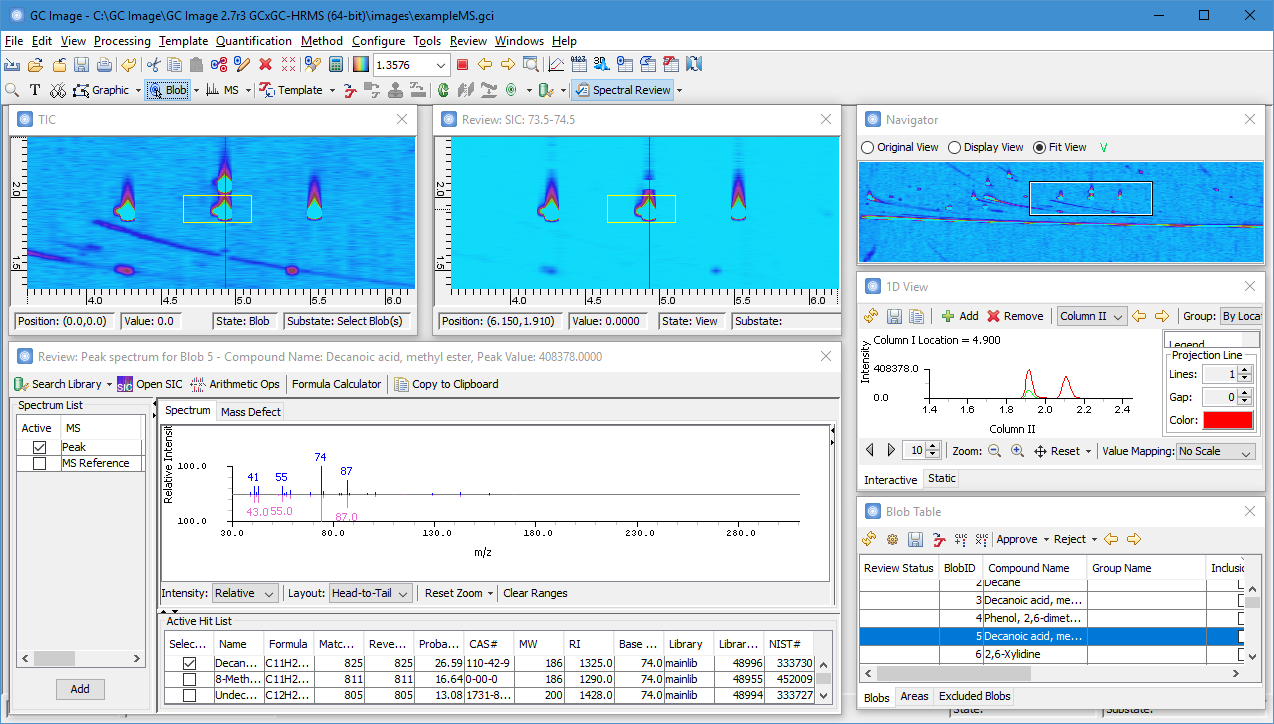Screen dimensions: 1274x724
Task: Open the calculator icon in main toolbar
Action: coord(336,65)
